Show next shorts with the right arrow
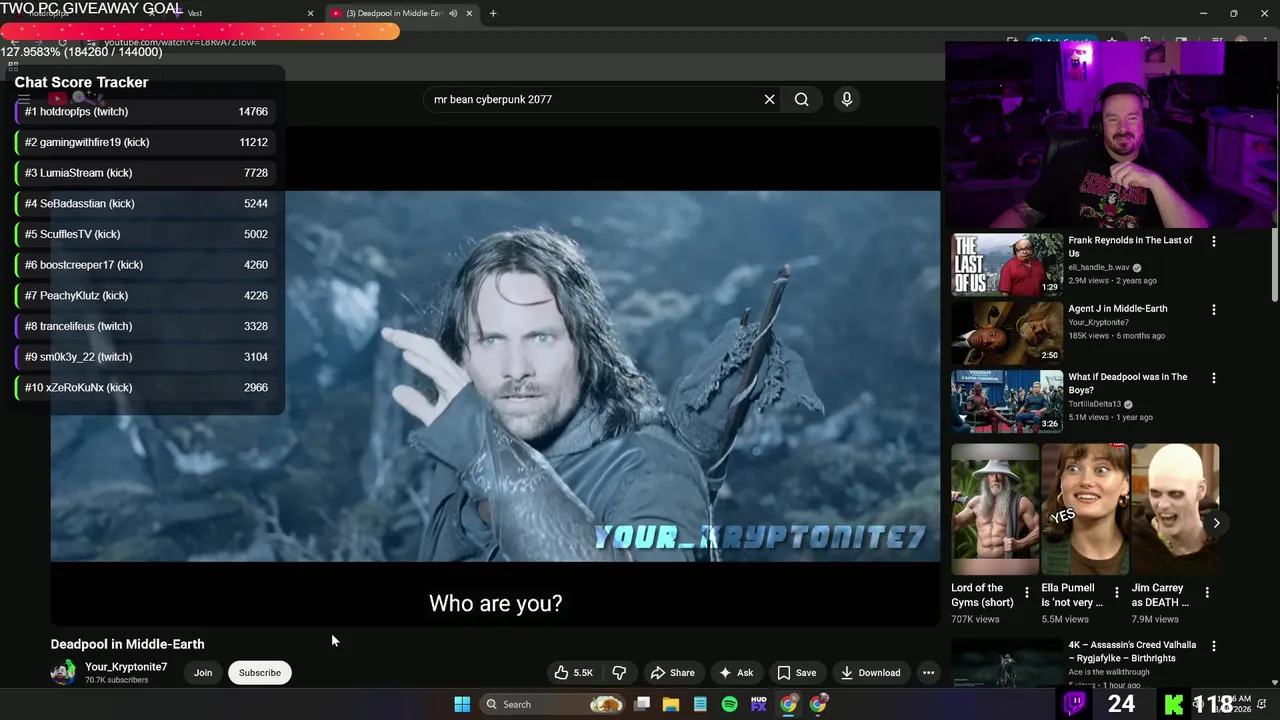The height and width of the screenshot is (720, 1280). tap(1216, 523)
